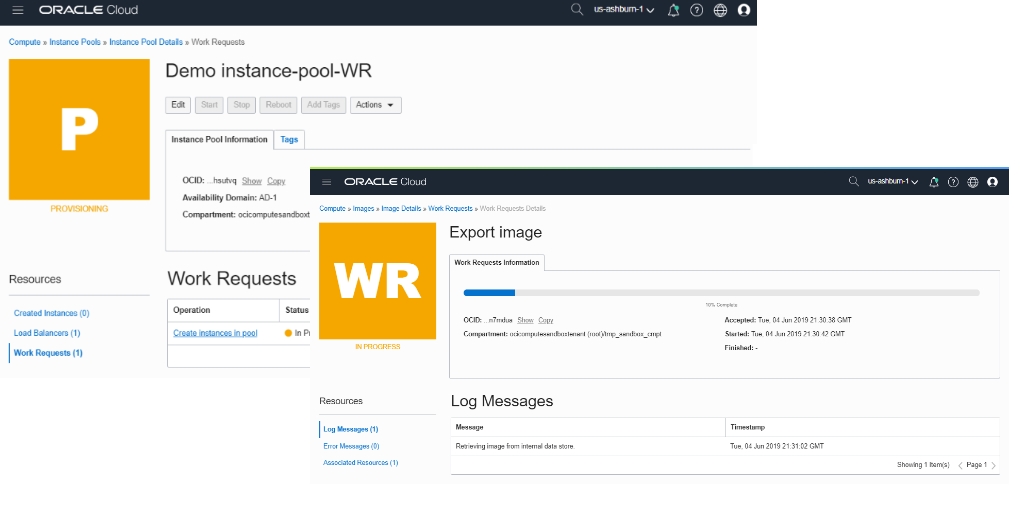The image size is (1024, 506).
Task: Go to Instance Pools breadcrumb
Action: (75, 42)
